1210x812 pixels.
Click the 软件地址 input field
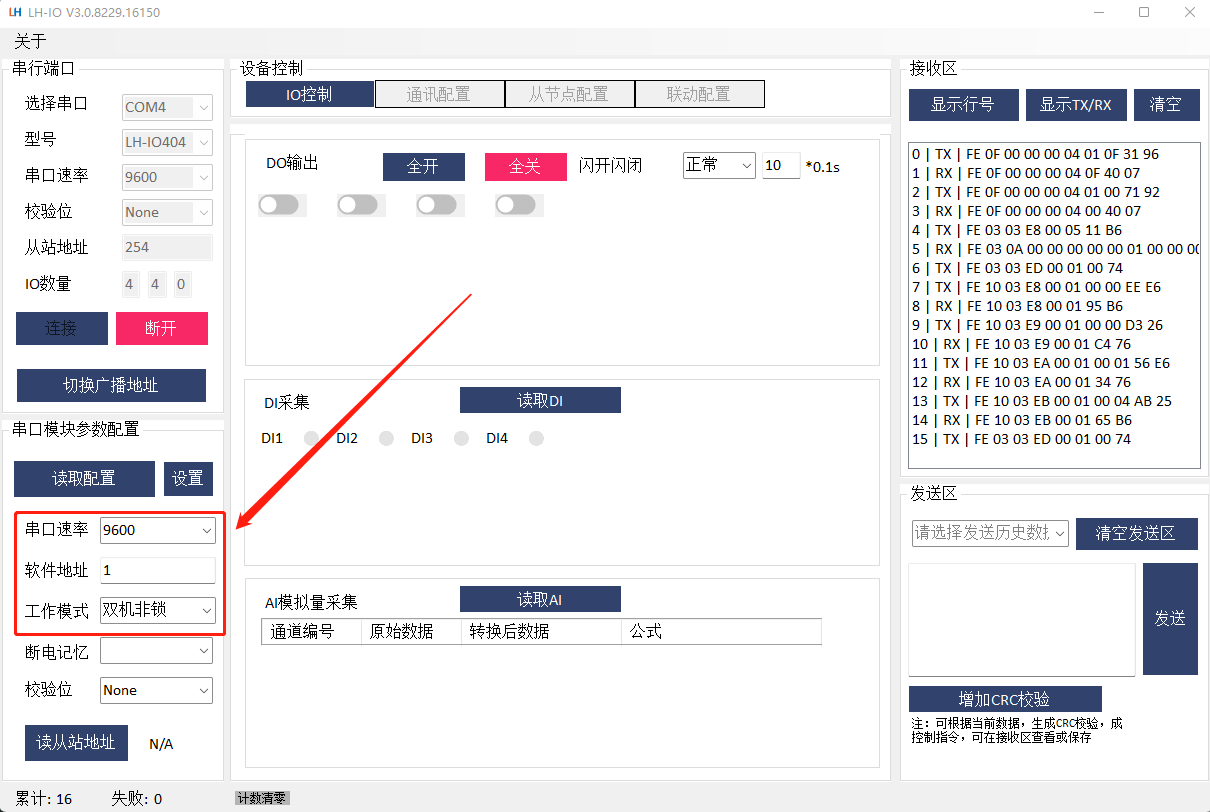(158, 570)
